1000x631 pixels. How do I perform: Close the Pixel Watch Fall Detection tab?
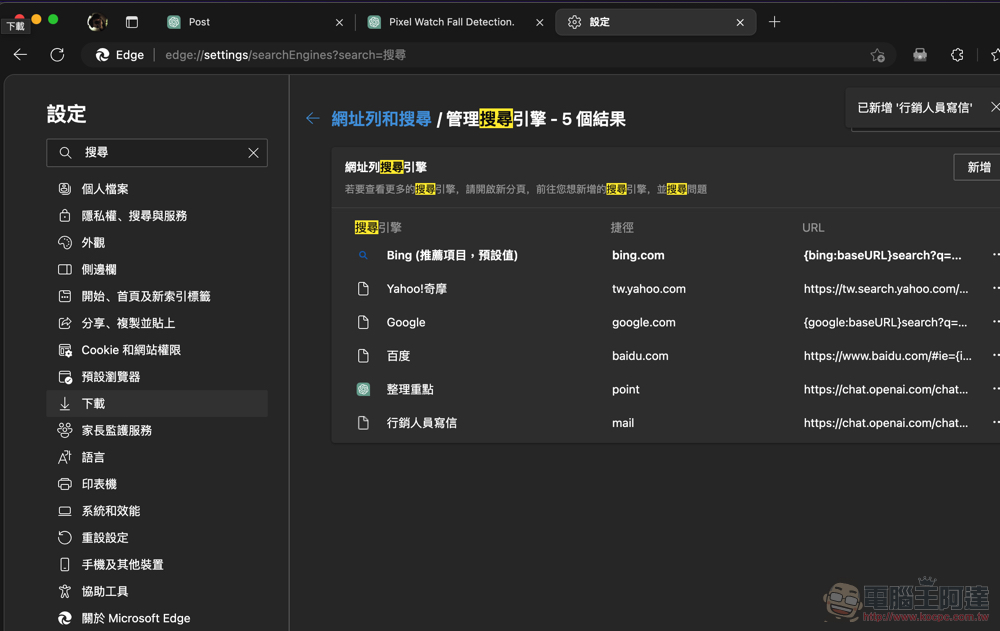[x=540, y=22]
